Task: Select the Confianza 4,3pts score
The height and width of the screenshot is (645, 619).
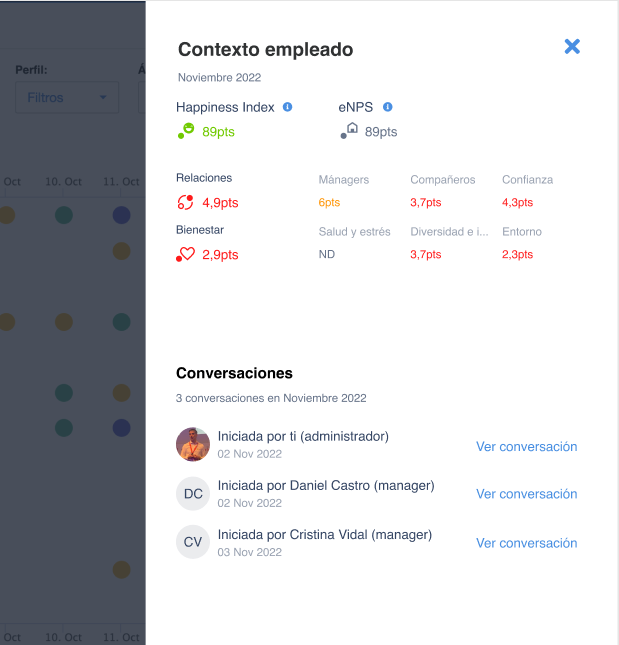Action: coord(518,202)
